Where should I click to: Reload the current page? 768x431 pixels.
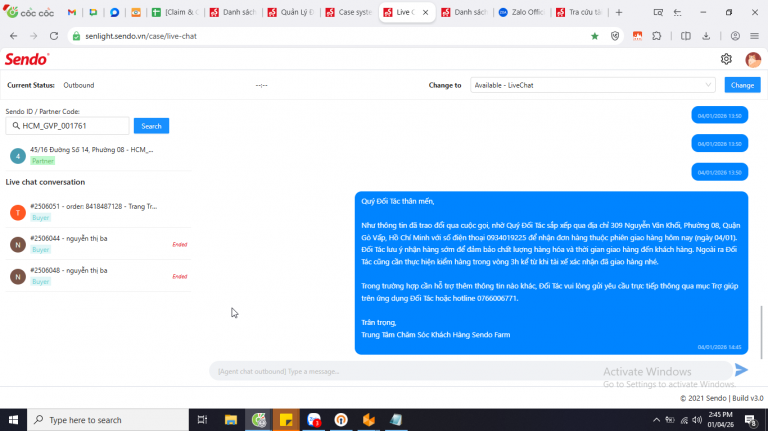point(54,36)
